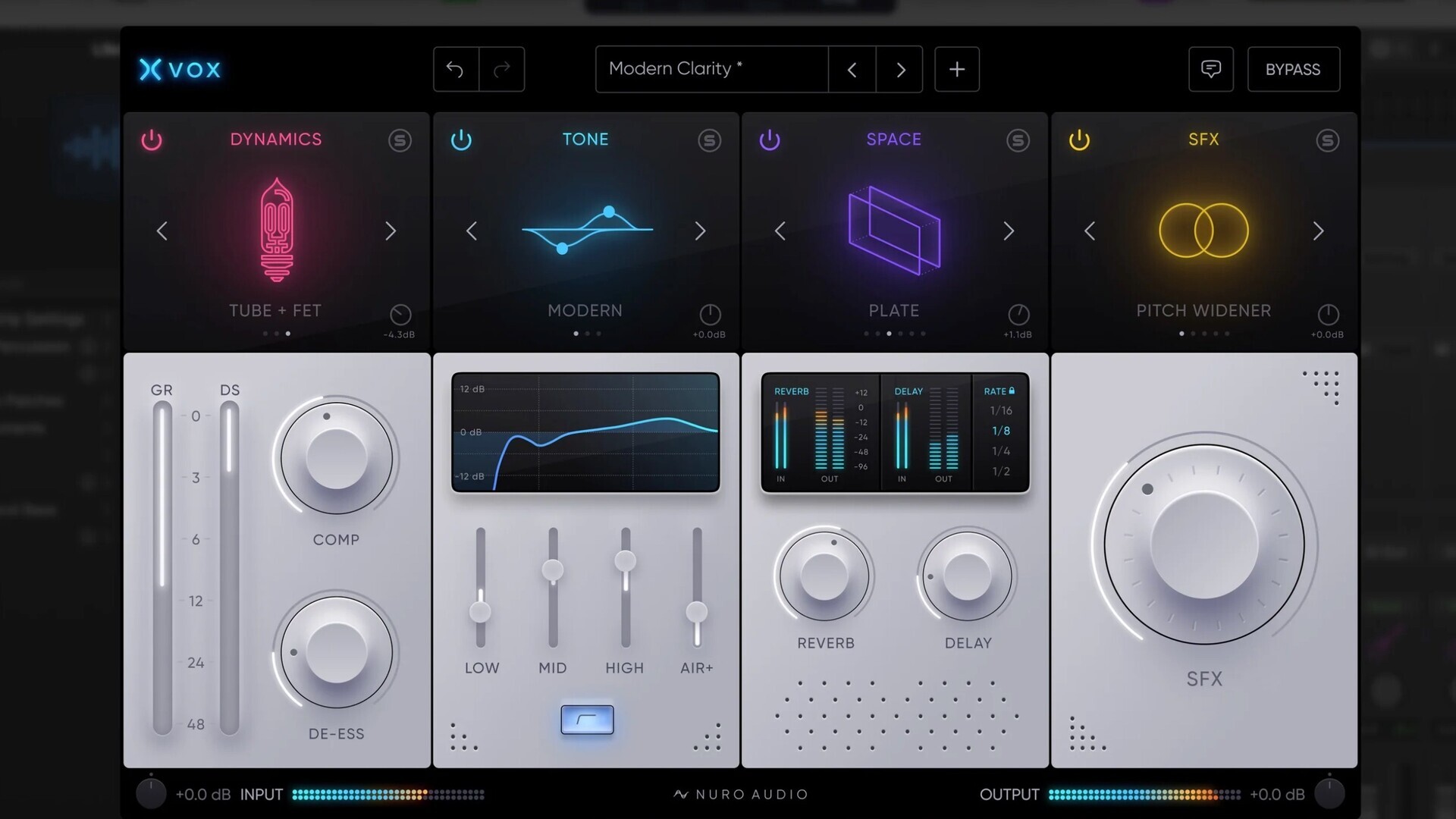Click the plus button to save preset
Screen dimensions: 1456x819
pos(957,69)
